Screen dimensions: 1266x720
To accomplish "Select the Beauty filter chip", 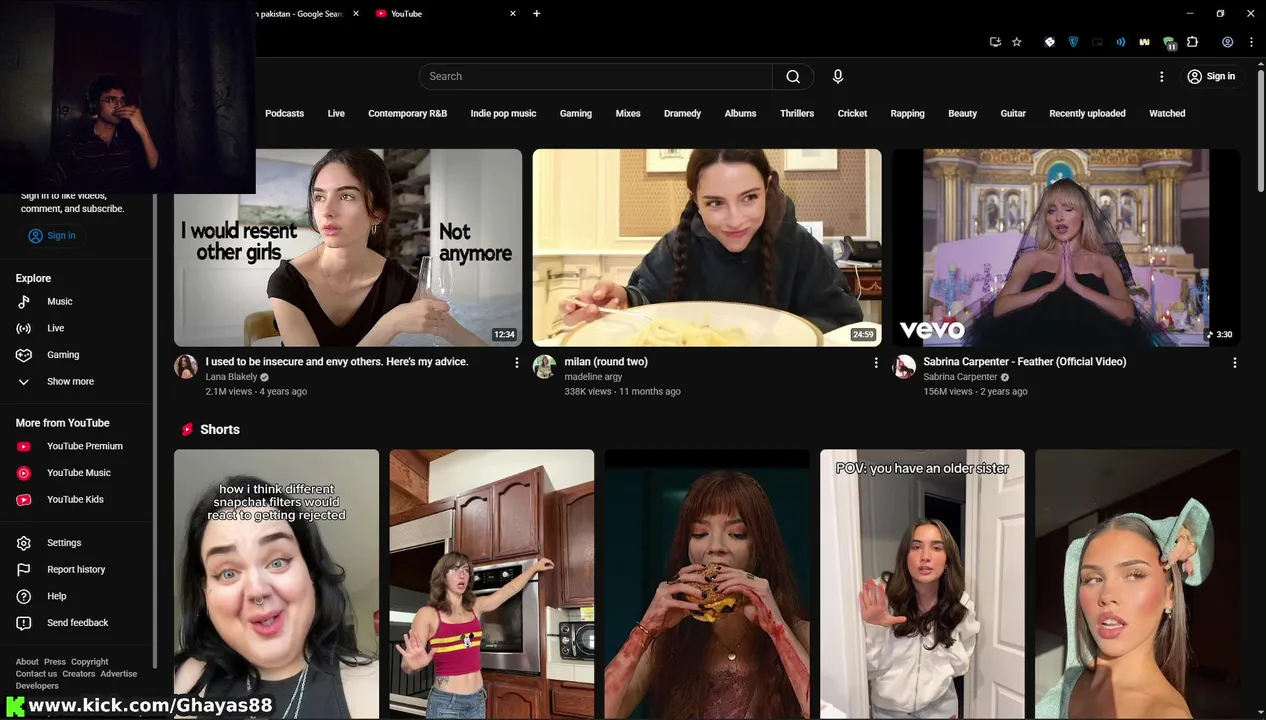I will pos(962,113).
